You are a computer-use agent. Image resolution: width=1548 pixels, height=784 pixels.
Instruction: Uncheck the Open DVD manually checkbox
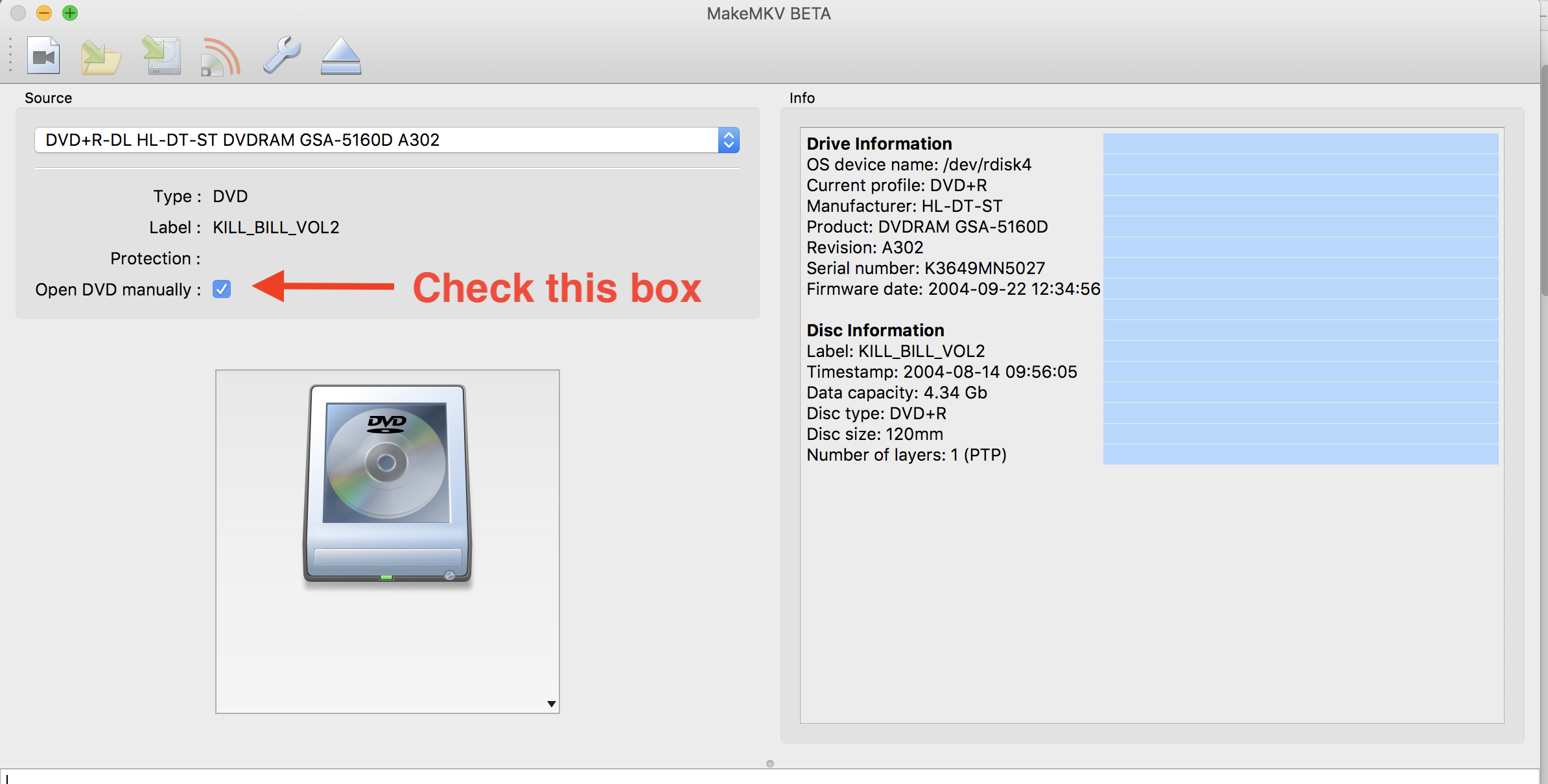pos(222,289)
